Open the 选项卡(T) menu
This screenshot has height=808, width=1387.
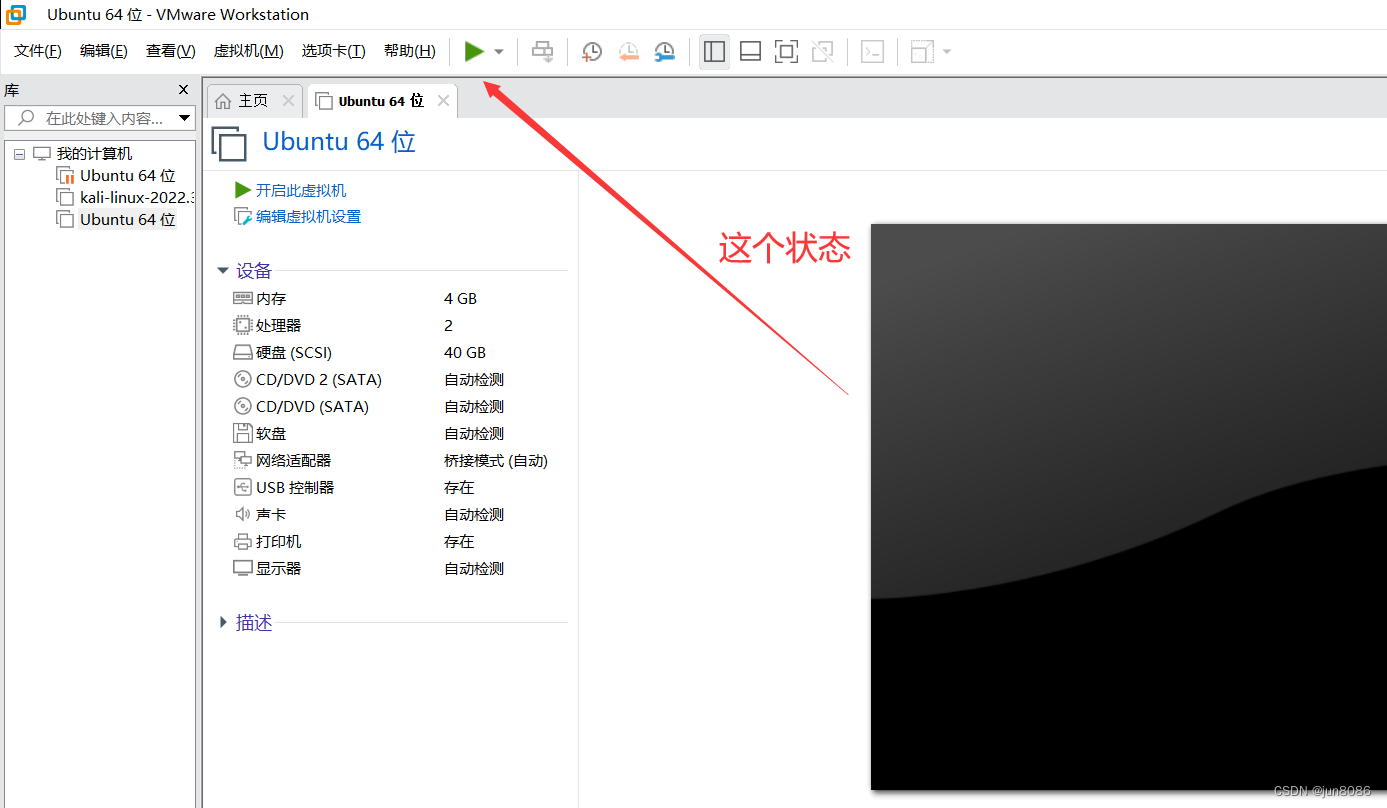[334, 51]
